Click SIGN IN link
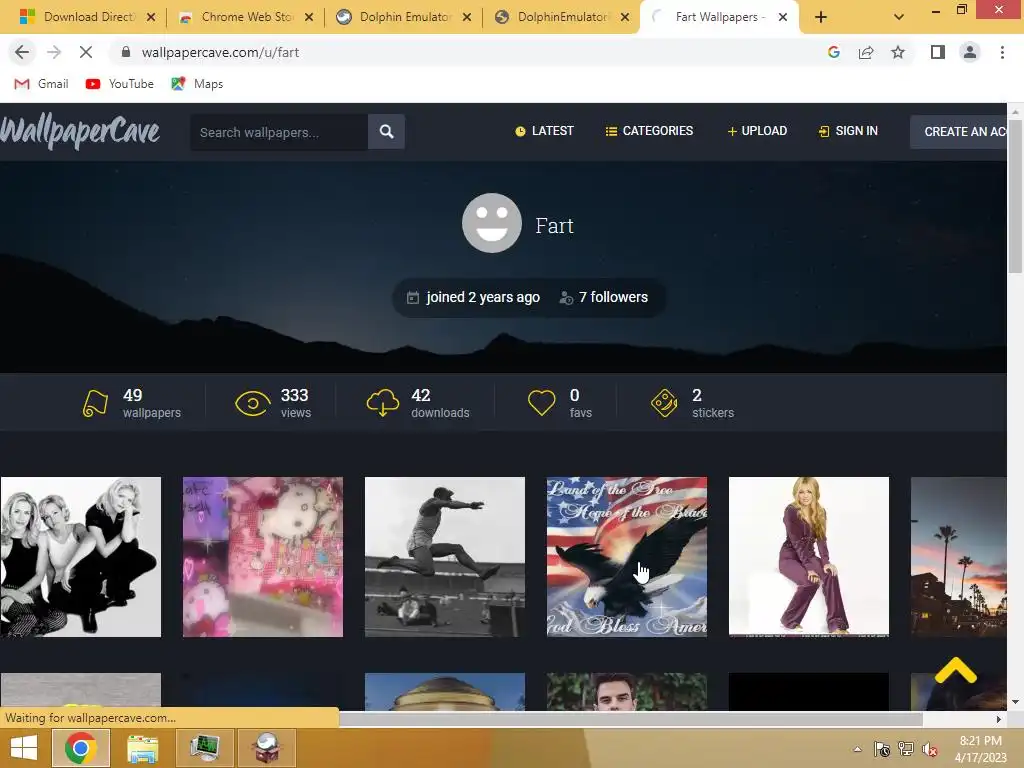The height and width of the screenshot is (768, 1024). pos(848,131)
